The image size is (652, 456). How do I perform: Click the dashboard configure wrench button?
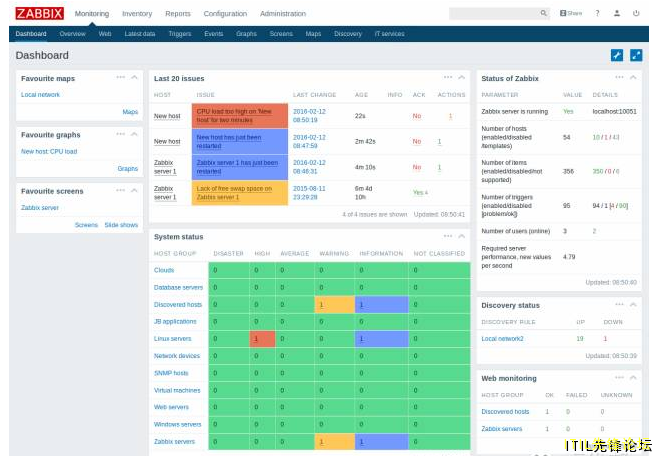[x=617, y=55]
